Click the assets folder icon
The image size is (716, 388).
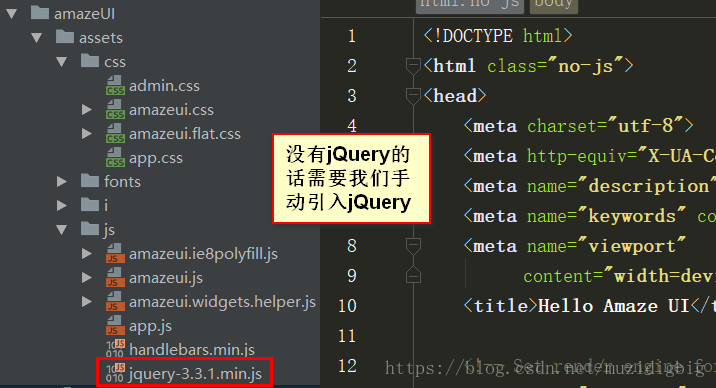click(x=65, y=36)
